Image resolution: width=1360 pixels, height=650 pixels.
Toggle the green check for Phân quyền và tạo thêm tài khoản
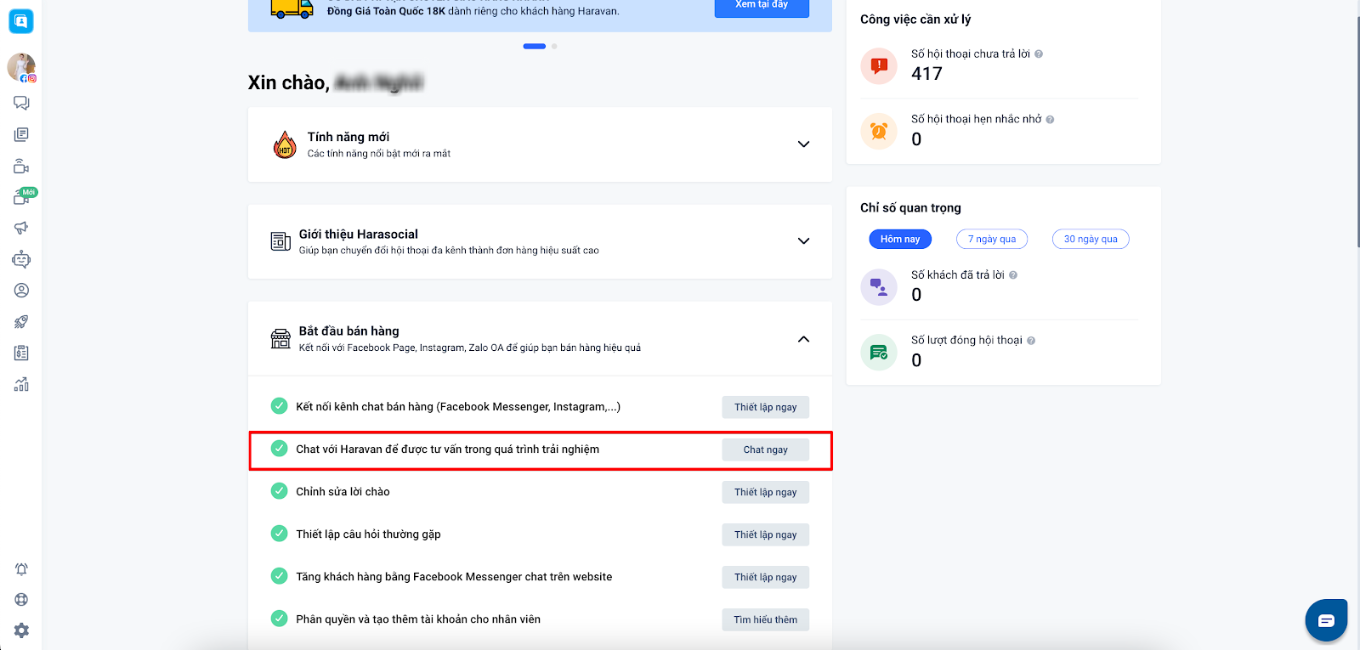pos(279,618)
